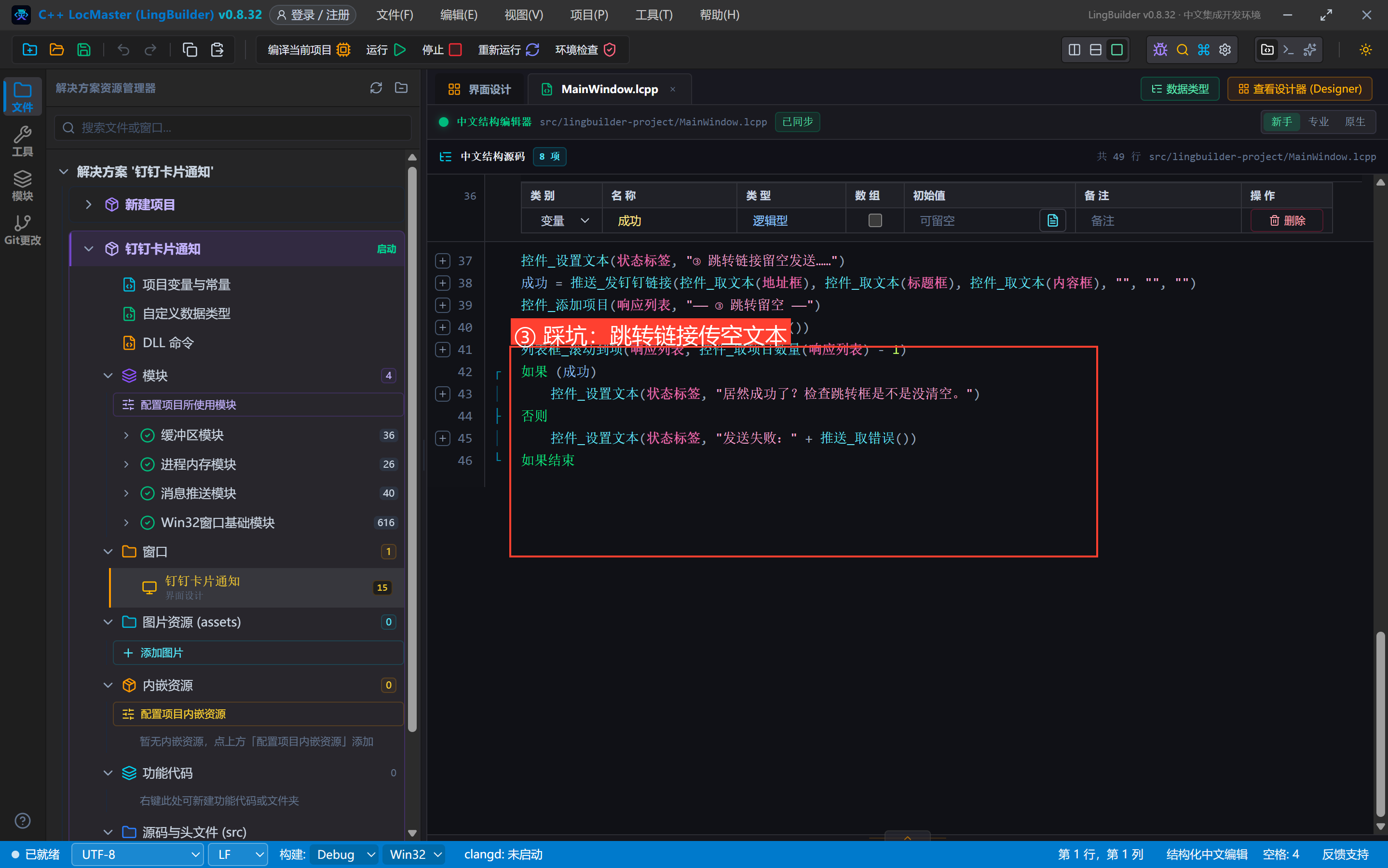Open Git changes in left sidebar

(x=22, y=230)
